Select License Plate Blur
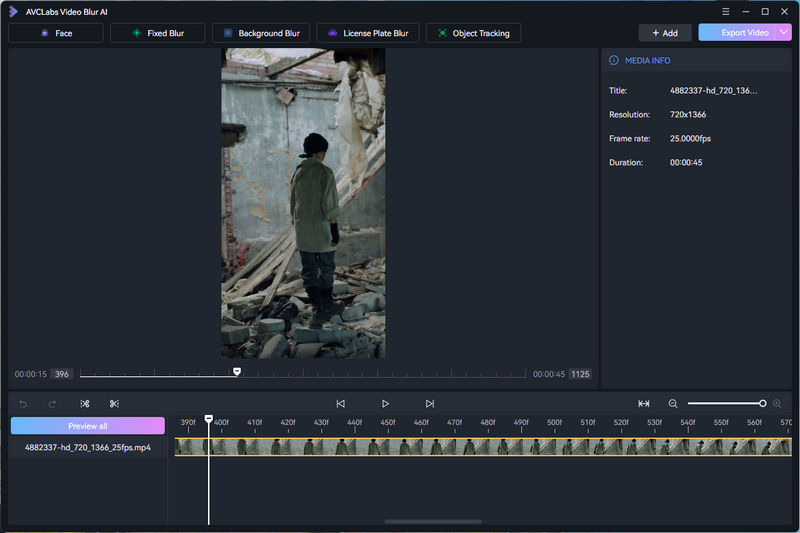 (368, 33)
